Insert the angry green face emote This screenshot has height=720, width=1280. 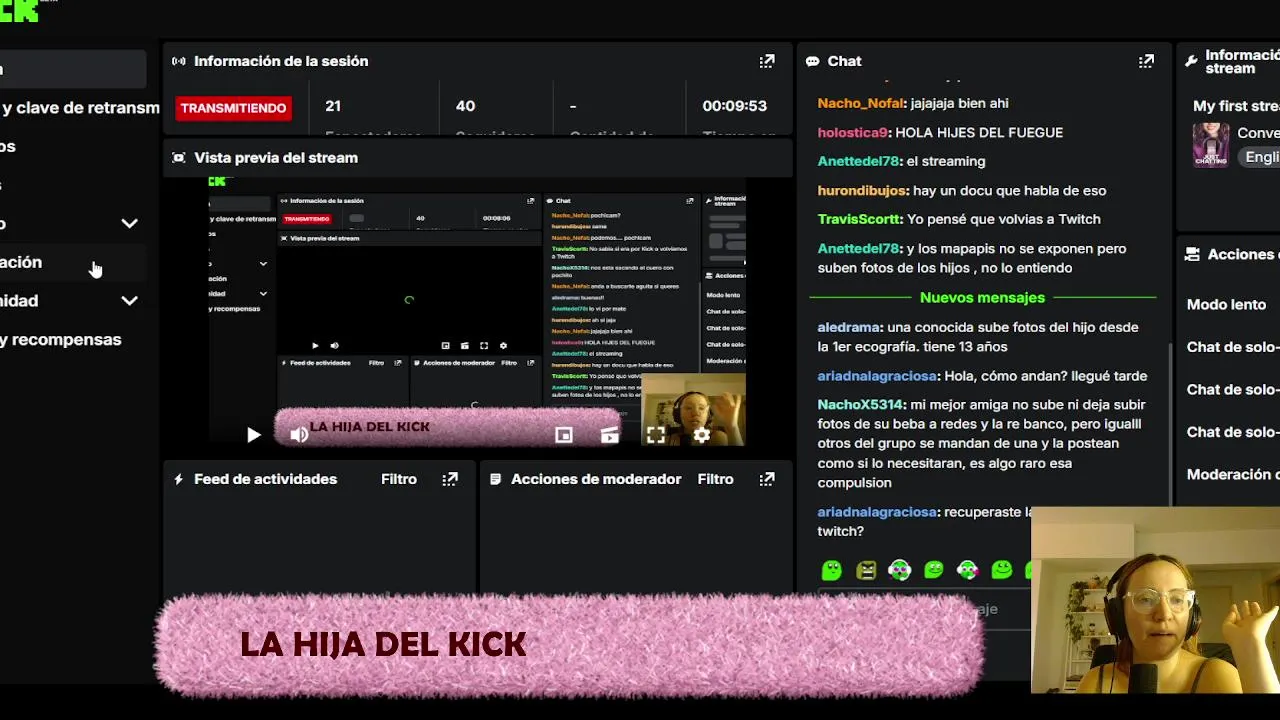[x=866, y=570]
